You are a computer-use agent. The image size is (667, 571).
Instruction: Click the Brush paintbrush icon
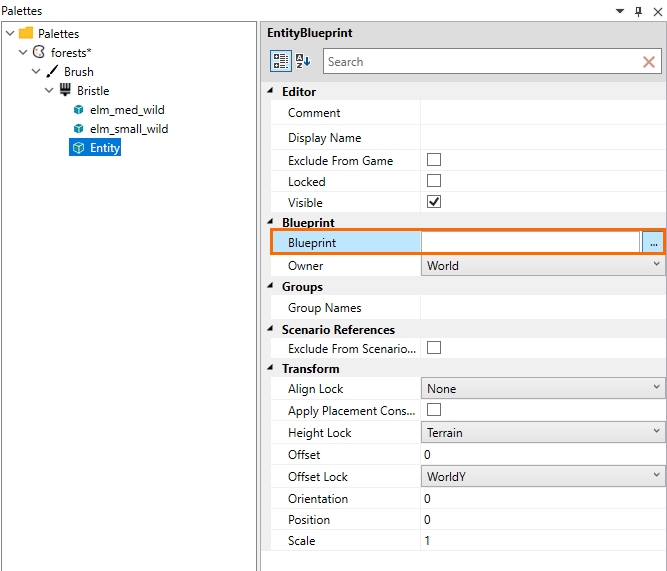click(52, 71)
